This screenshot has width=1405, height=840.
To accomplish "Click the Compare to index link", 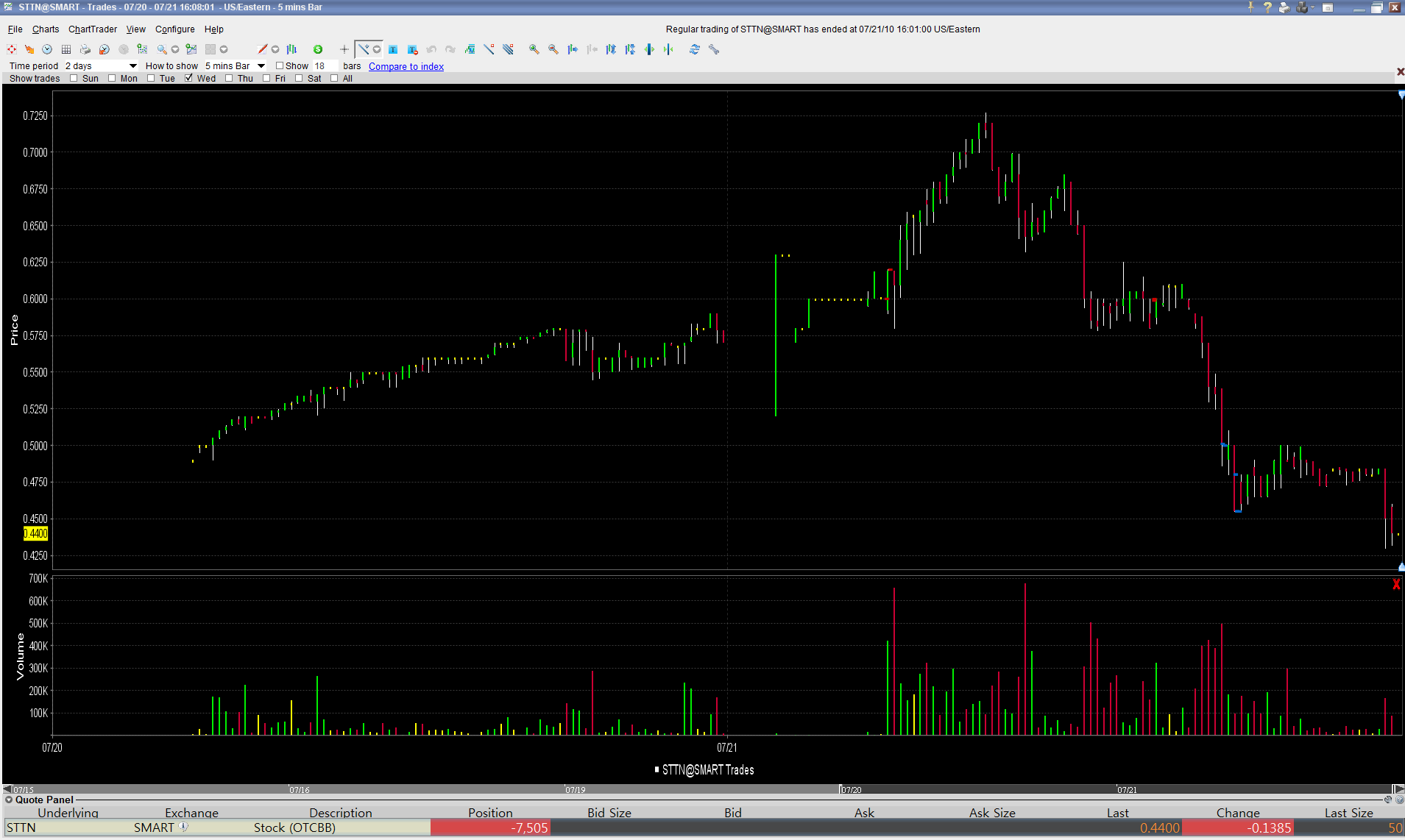I will [406, 66].
